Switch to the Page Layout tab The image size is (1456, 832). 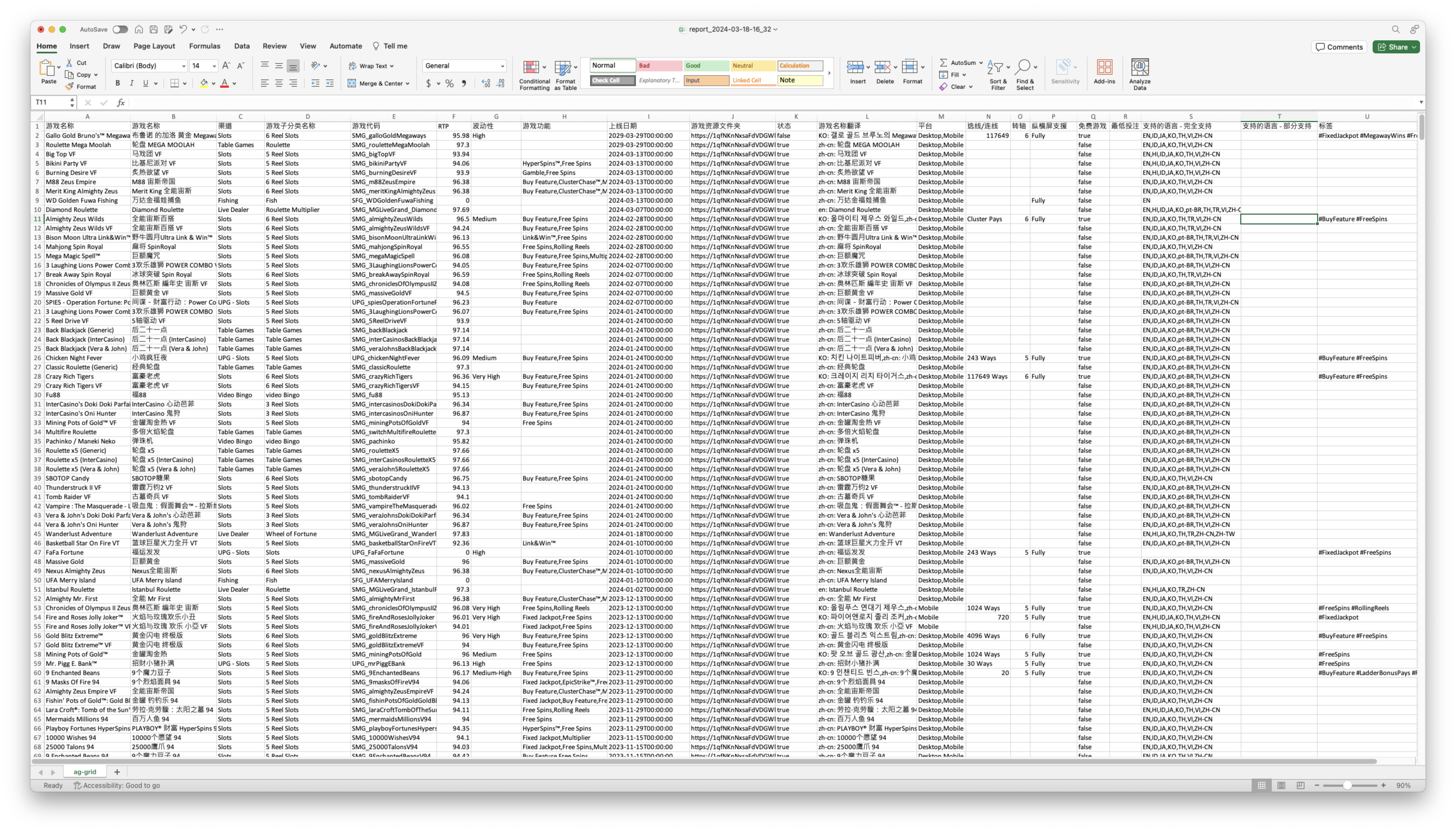tap(154, 46)
